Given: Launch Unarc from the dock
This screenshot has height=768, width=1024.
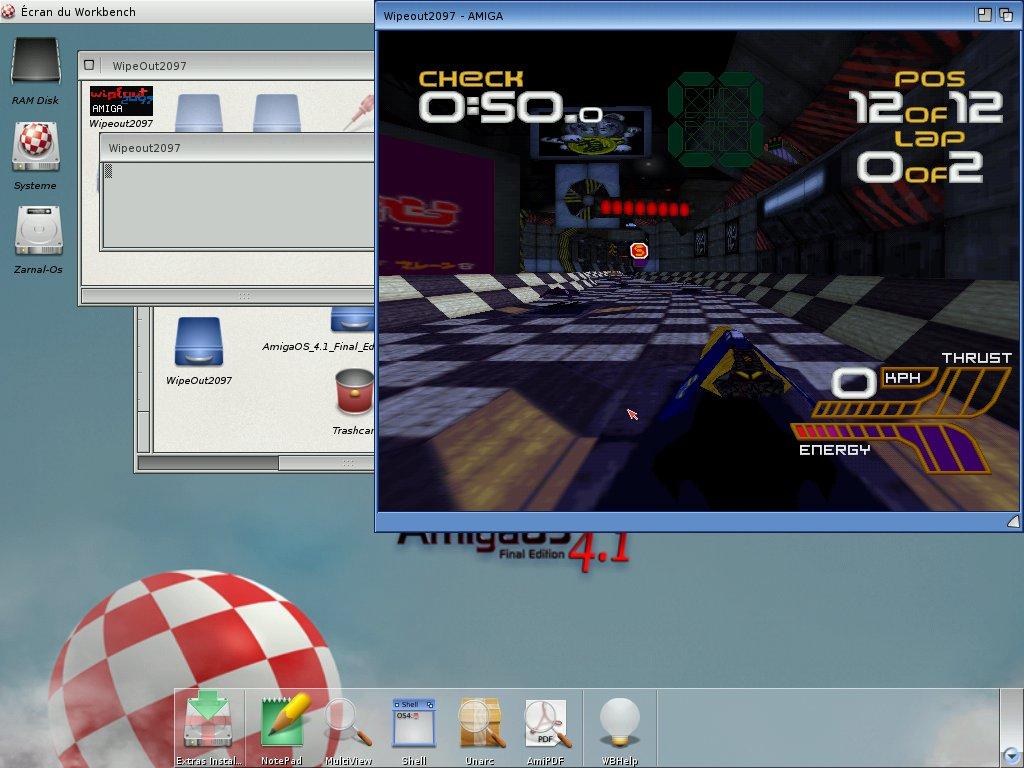Looking at the screenshot, I should click(480, 722).
